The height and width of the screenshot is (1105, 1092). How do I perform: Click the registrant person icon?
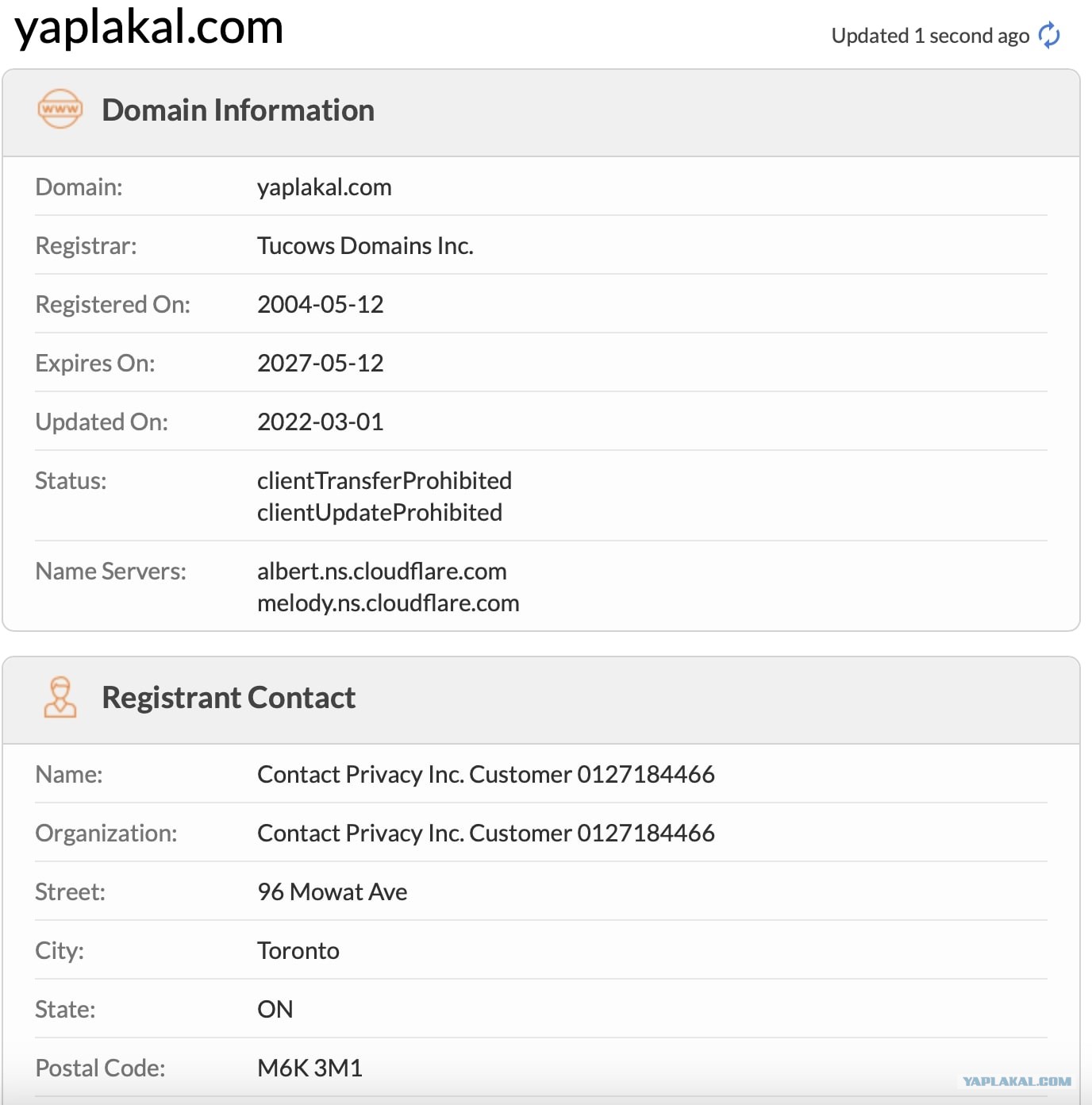click(60, 698)
